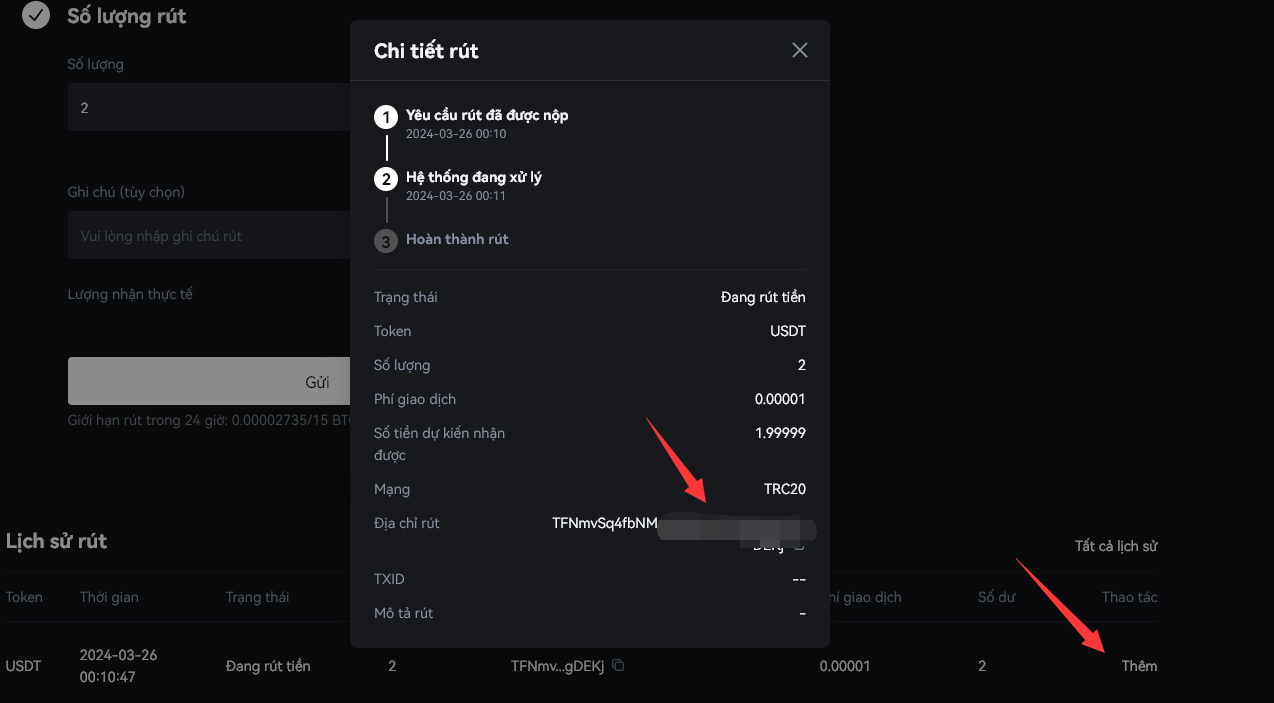Open Tất cả lịch sử link
1274x703 pixels.
[x=1116, y=546]
